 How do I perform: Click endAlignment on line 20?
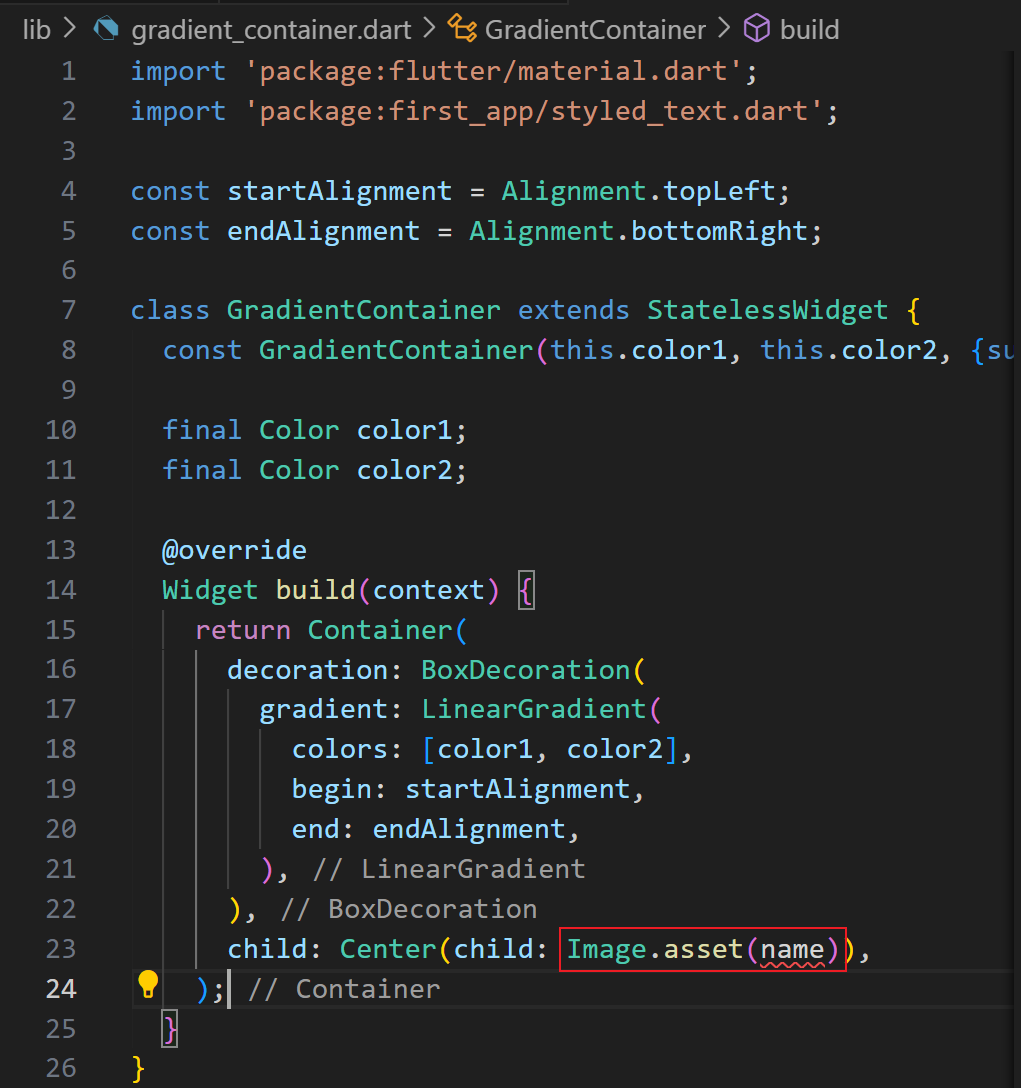pyautogui.click(x=469, y=830)
